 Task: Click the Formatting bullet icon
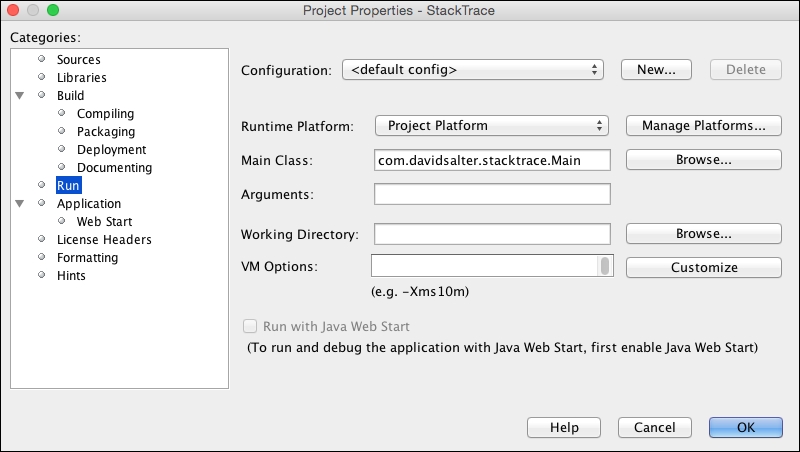pyautogui.click(x=41, y=257)
